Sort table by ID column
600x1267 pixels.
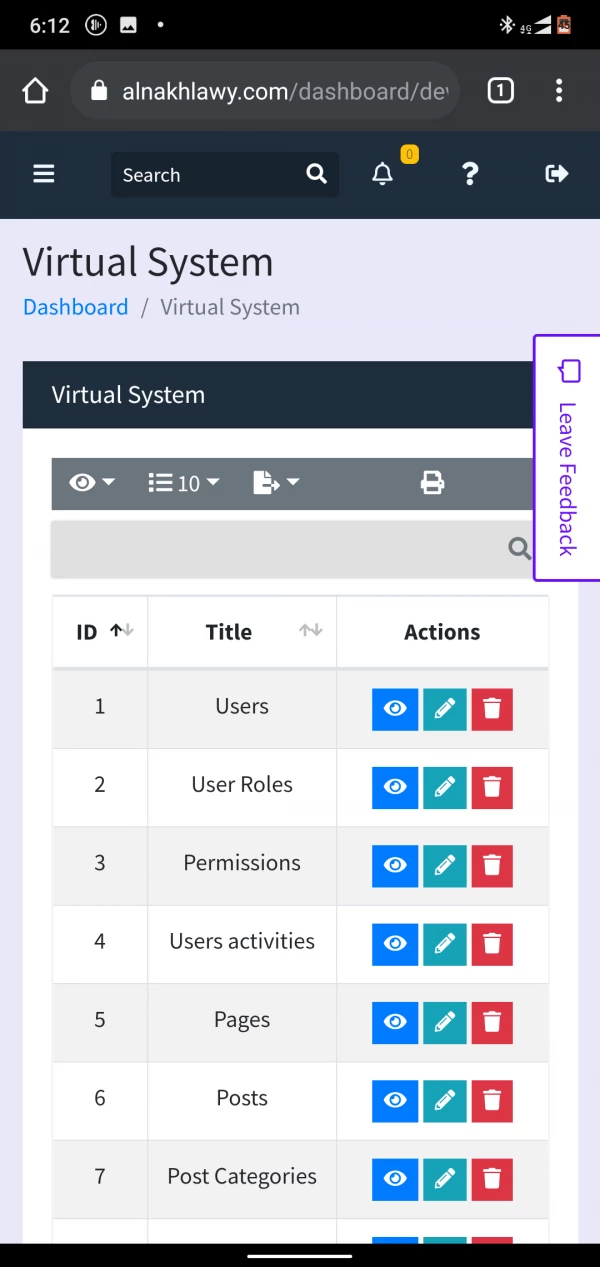[x=100, y=632]
